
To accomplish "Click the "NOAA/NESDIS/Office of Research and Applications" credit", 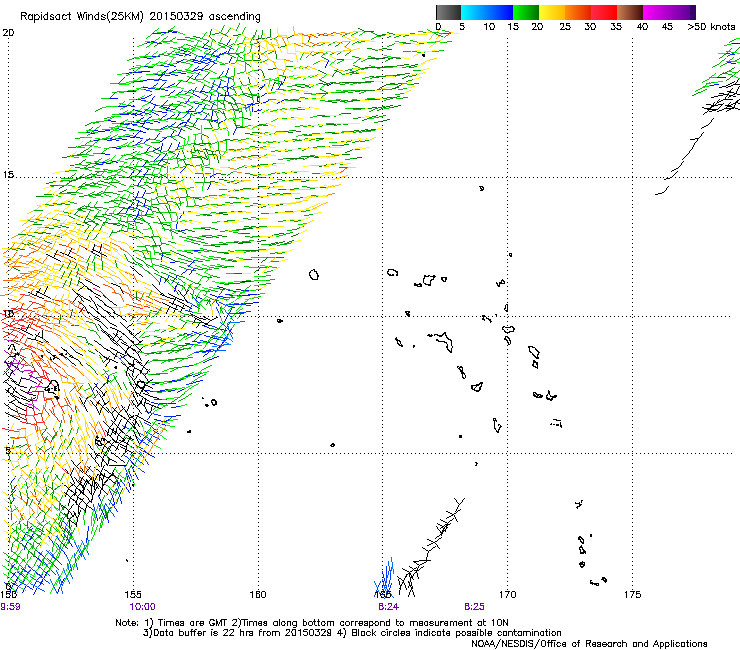I will 589,643.
